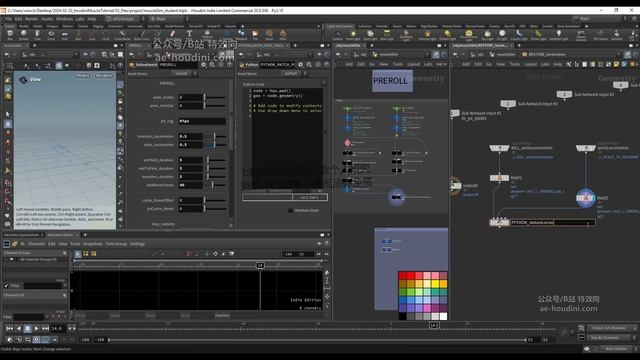Open the subnet asset name dropdown
Viewport: 640px width, 360px height.
coord(184,74)
